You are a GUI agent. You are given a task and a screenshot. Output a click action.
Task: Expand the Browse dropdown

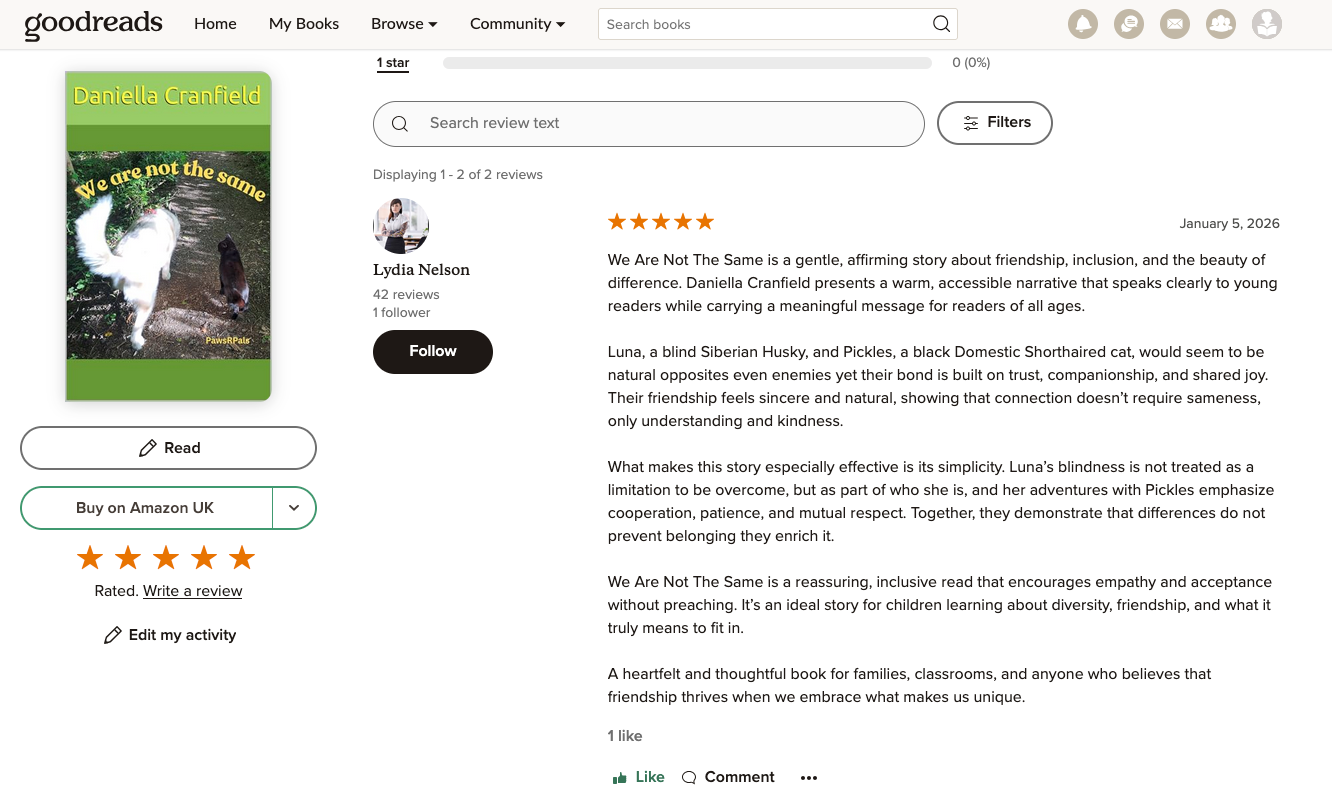click(x=404, y=23)
